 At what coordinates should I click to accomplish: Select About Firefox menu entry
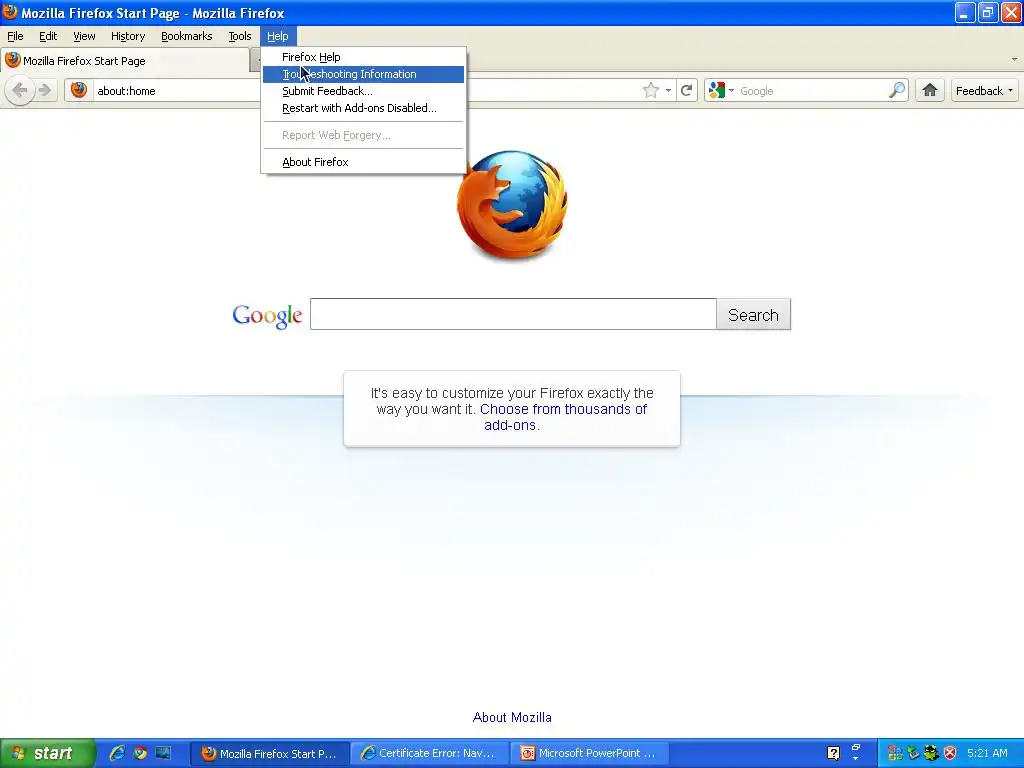(363, 162)
